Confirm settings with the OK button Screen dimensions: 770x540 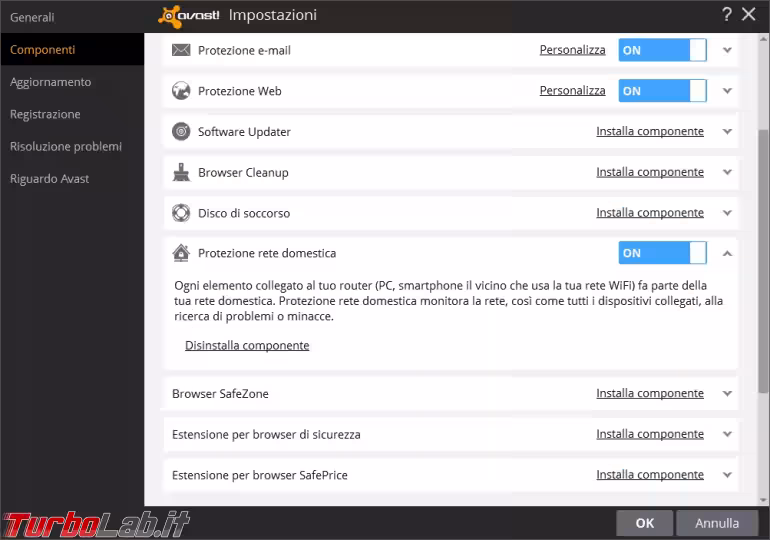644,523
